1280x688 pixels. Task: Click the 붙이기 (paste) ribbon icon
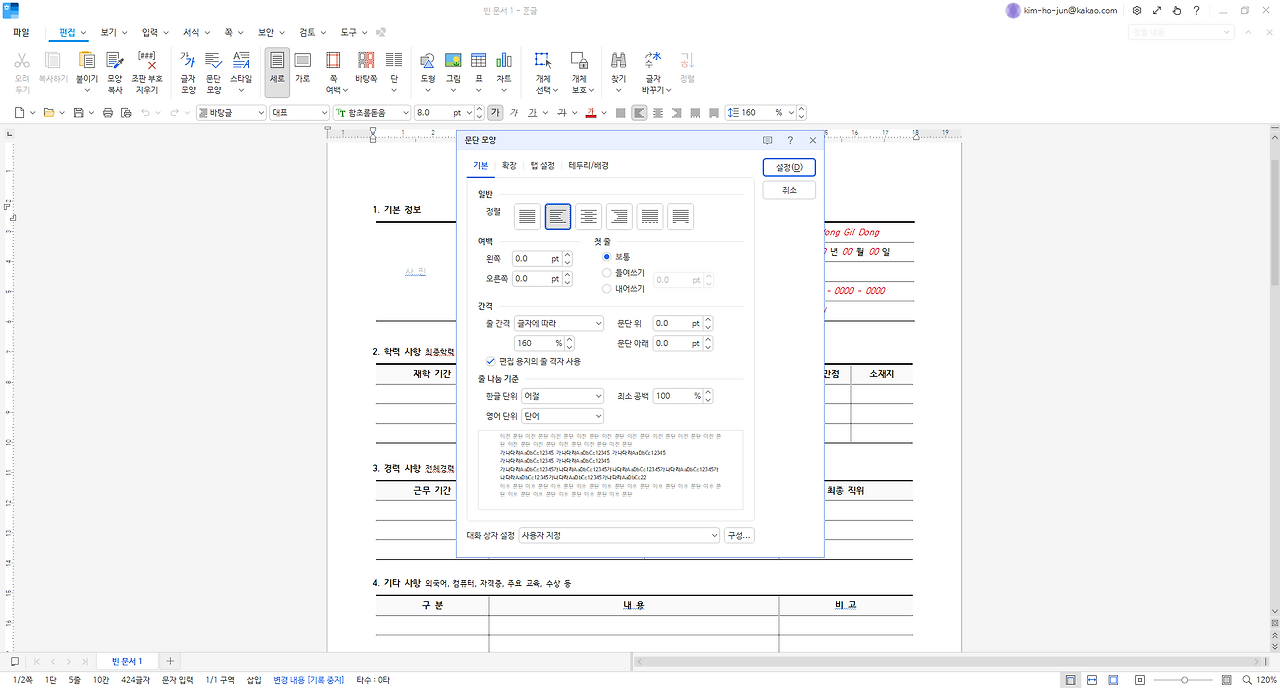tap(87, 71)
